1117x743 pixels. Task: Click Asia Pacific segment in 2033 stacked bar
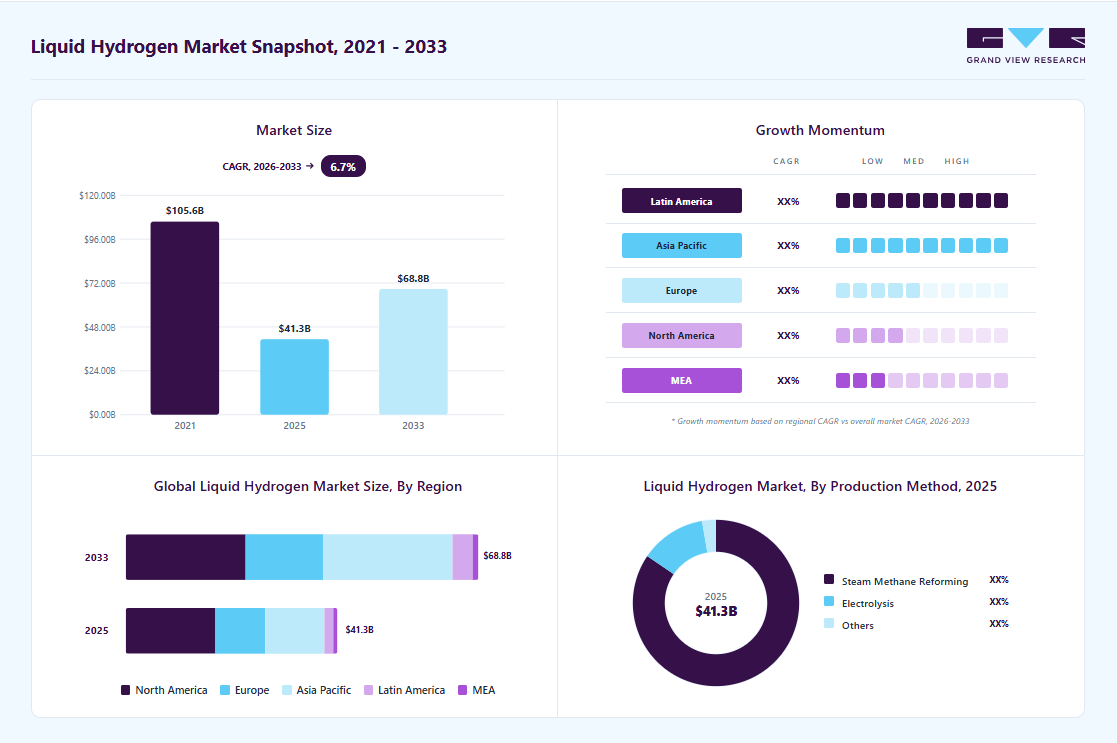click(388, 557)
